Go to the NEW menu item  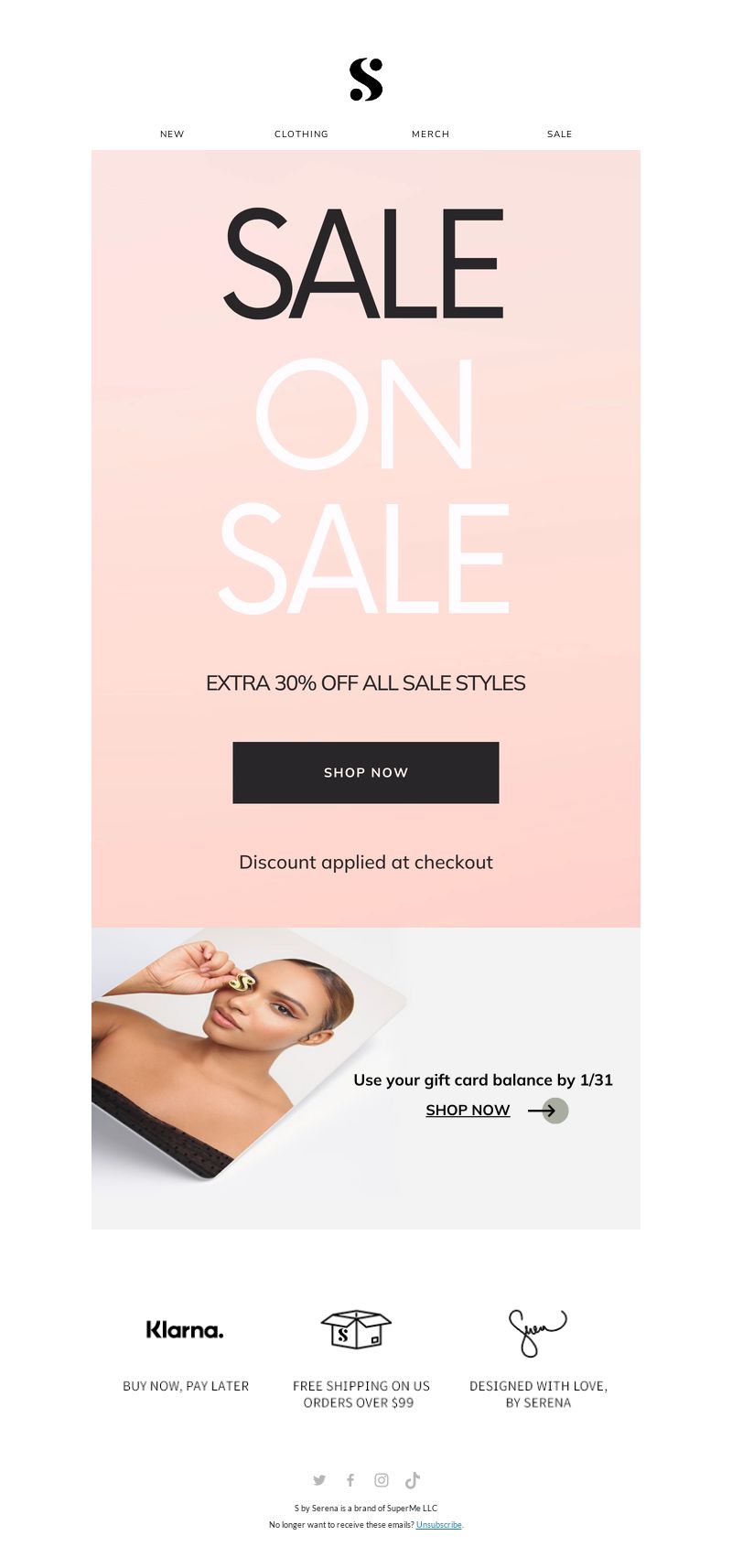[x=172, y=134]
